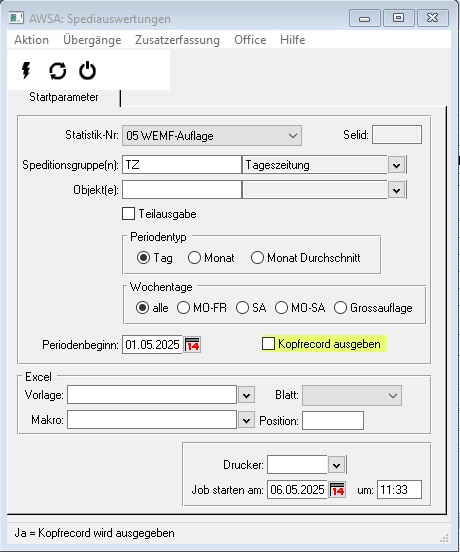This screenshot has height=552, width=460.
Task: Click the power exit toolbar icon
Action: point(87,71)
